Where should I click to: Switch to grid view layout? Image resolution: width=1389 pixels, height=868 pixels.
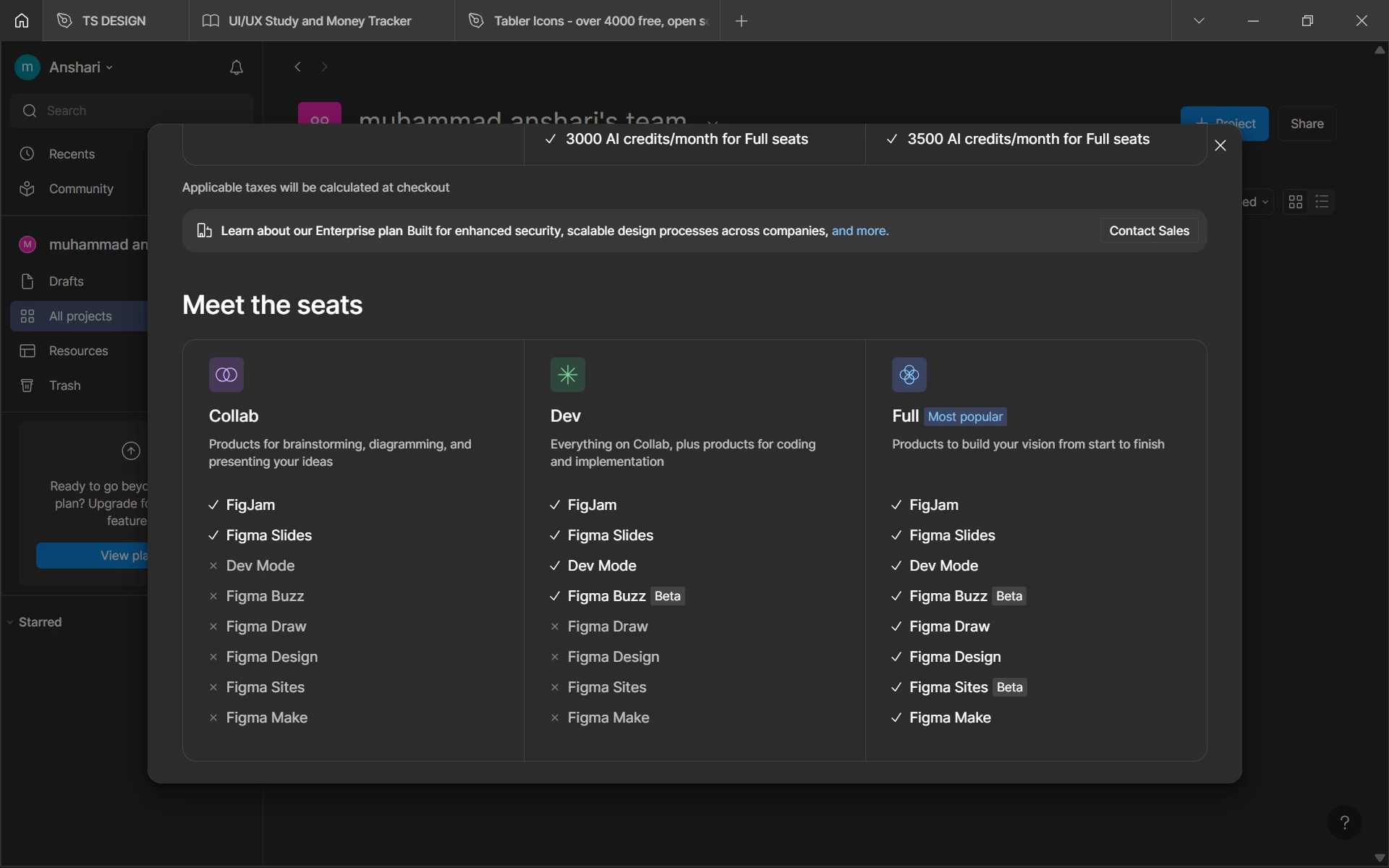click(1296, 202)
